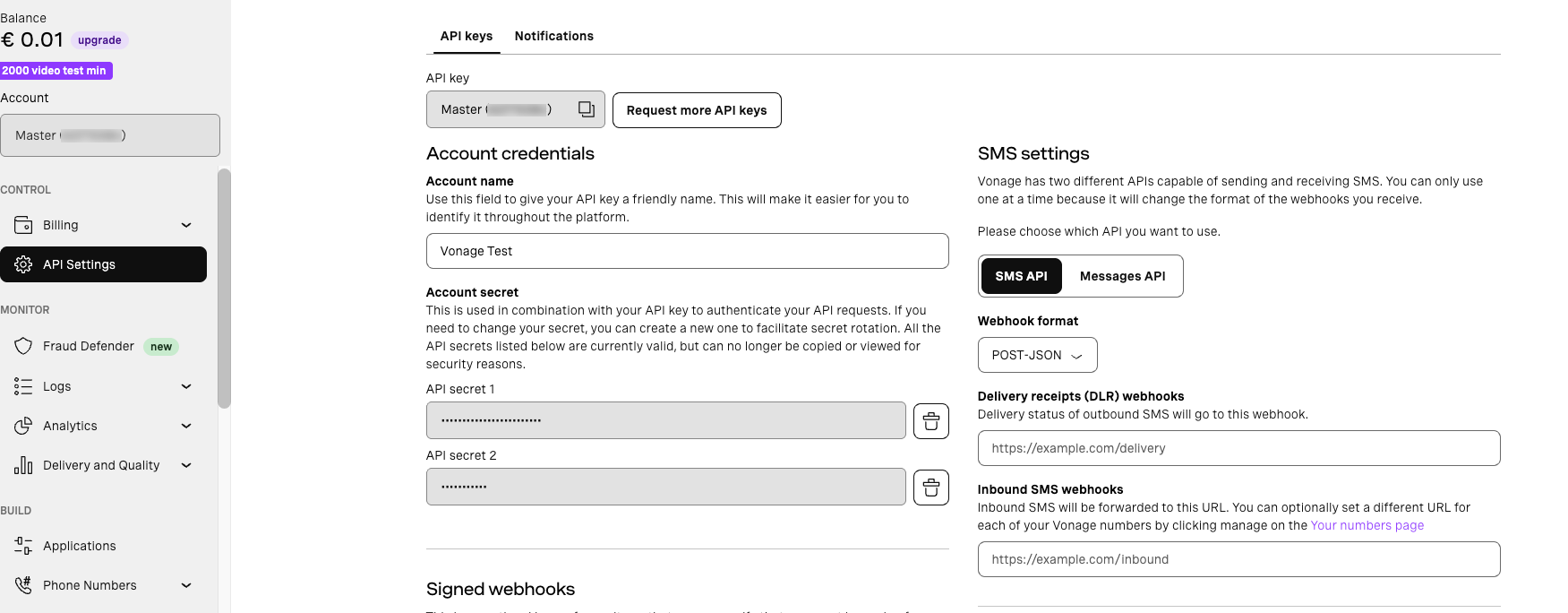
Task: Switch to the API keys tab
Action: point(467,36)
